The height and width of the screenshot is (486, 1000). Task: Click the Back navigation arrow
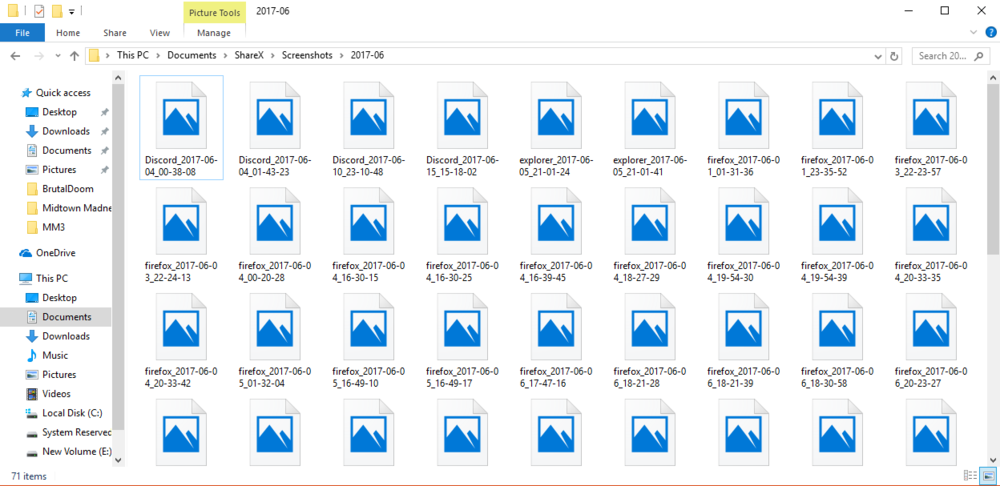click(16, 56)
